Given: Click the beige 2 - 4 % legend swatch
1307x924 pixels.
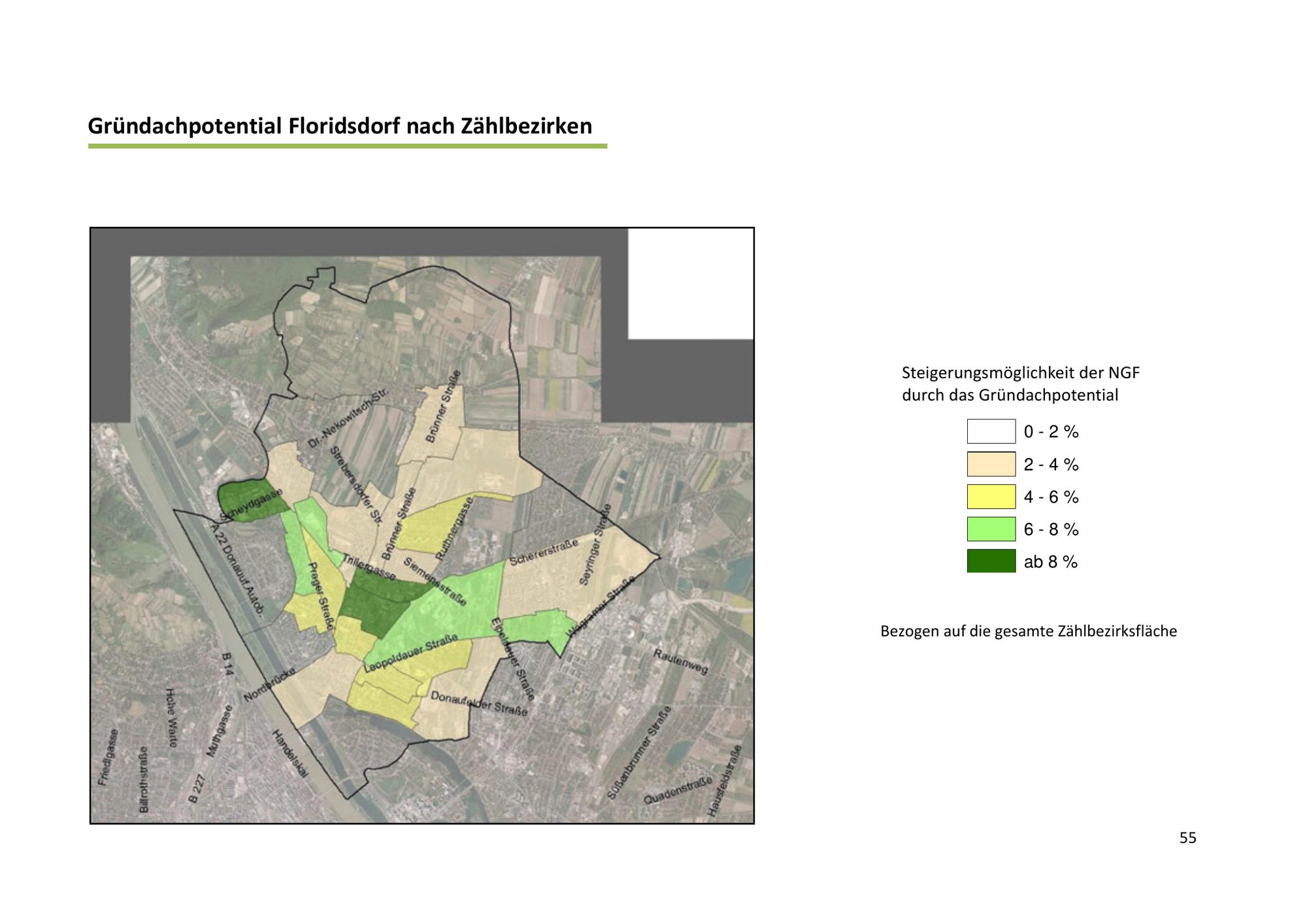Looking at the screenshot, I should [991, 464].
